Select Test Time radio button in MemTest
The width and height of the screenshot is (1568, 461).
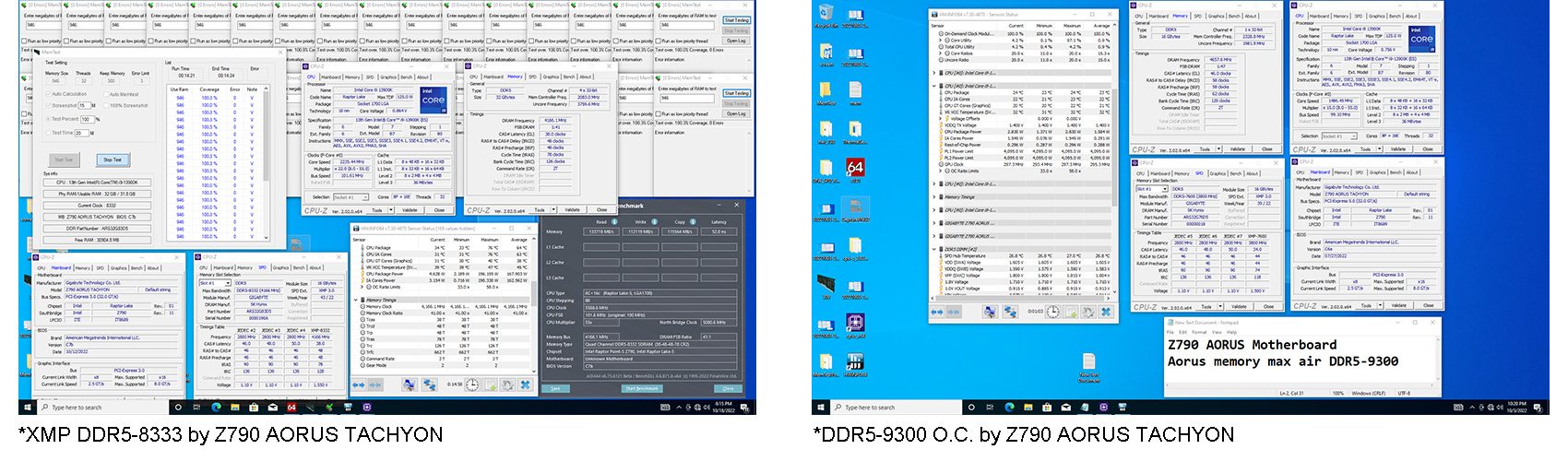click(49, 133)
